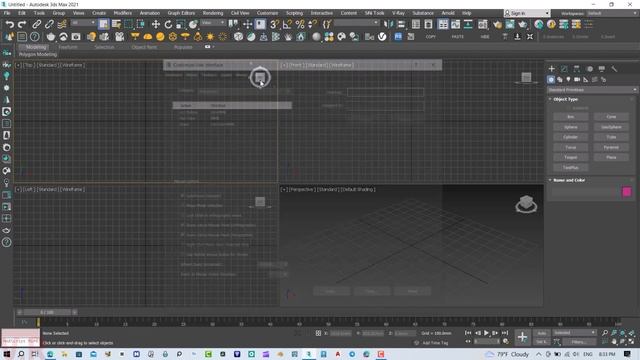The image size is (640, 360).
Task: Open the reference coordinate View dropdown
Action: click(x=213, y=23)
